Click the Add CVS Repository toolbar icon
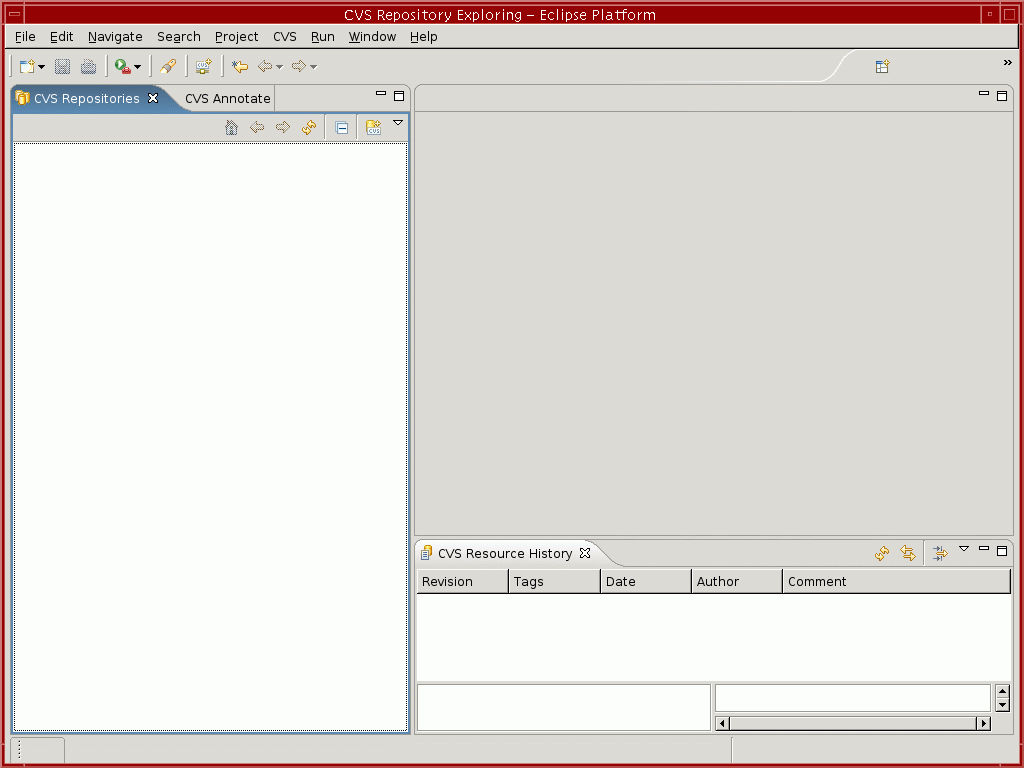The image size is (1024, 768). tap(204, 67)
